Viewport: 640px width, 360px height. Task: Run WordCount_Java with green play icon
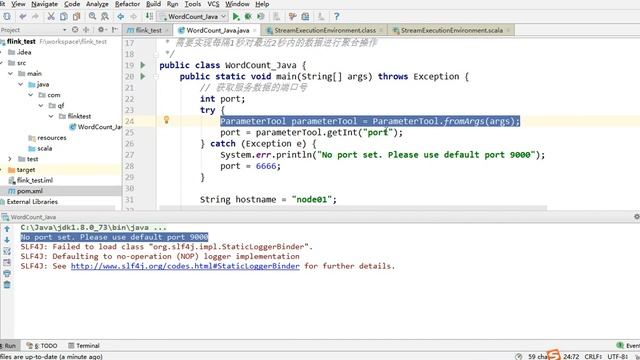[236, 17]
